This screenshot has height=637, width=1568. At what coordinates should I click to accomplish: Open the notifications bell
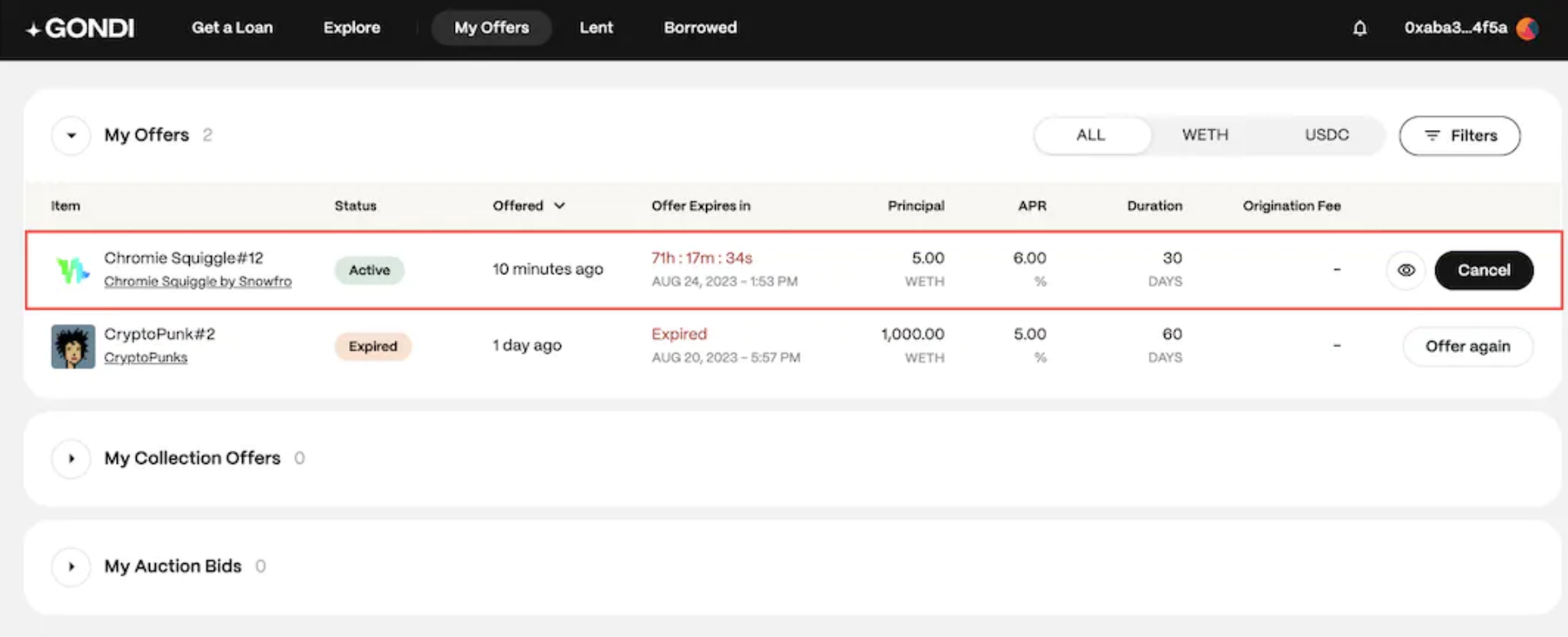pyautogui.click(x=1360, y=28)
